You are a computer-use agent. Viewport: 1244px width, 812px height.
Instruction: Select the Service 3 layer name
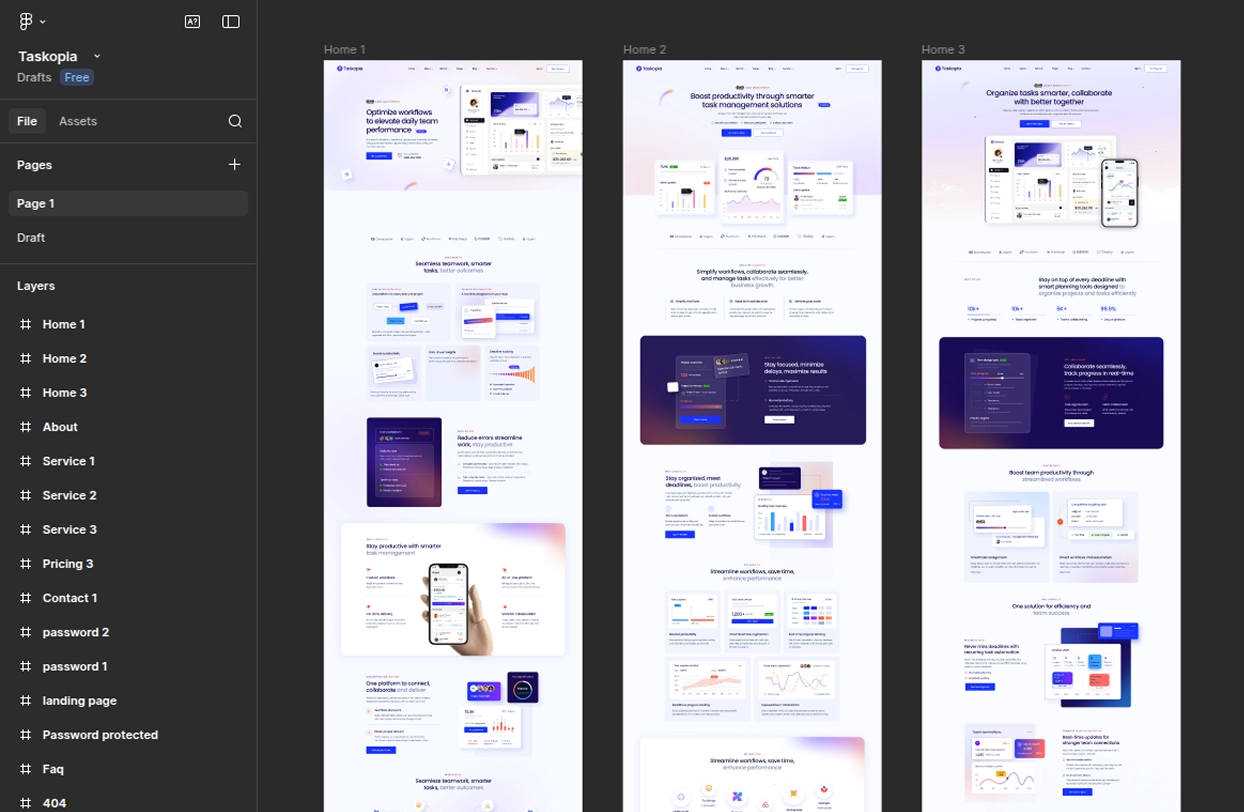point(70,529)
